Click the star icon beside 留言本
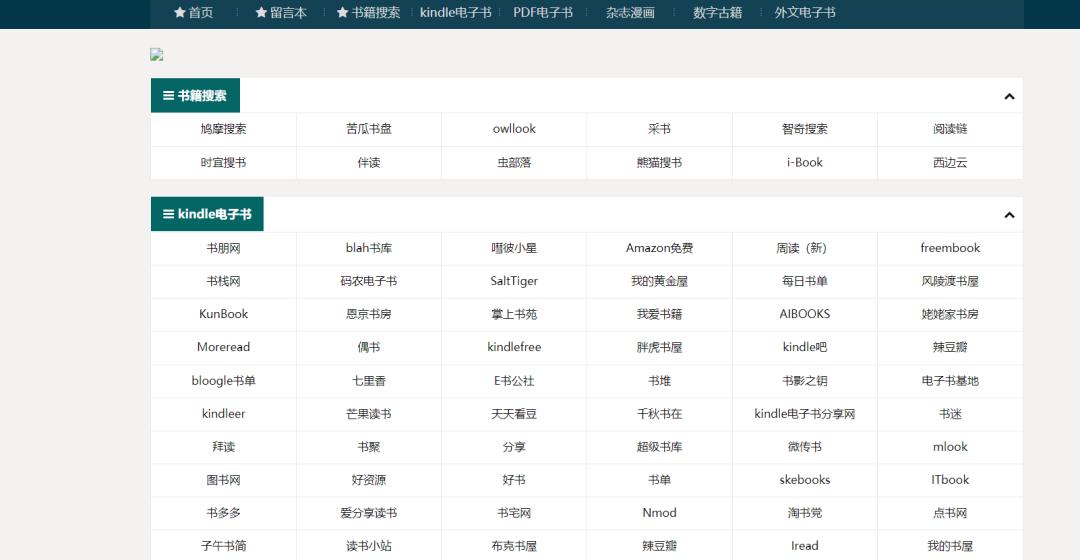 261,12
